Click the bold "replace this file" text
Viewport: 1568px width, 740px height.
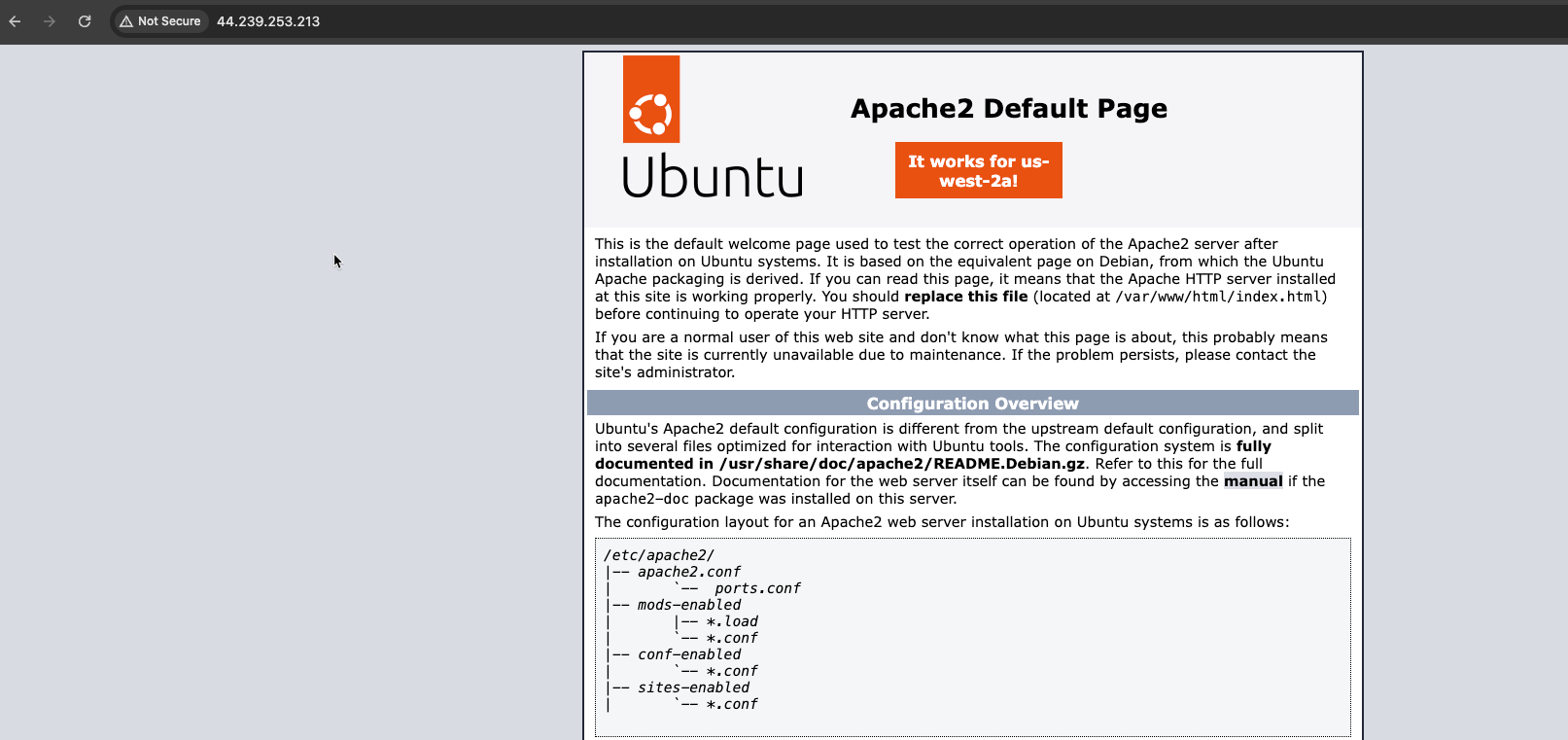point(965,297)
